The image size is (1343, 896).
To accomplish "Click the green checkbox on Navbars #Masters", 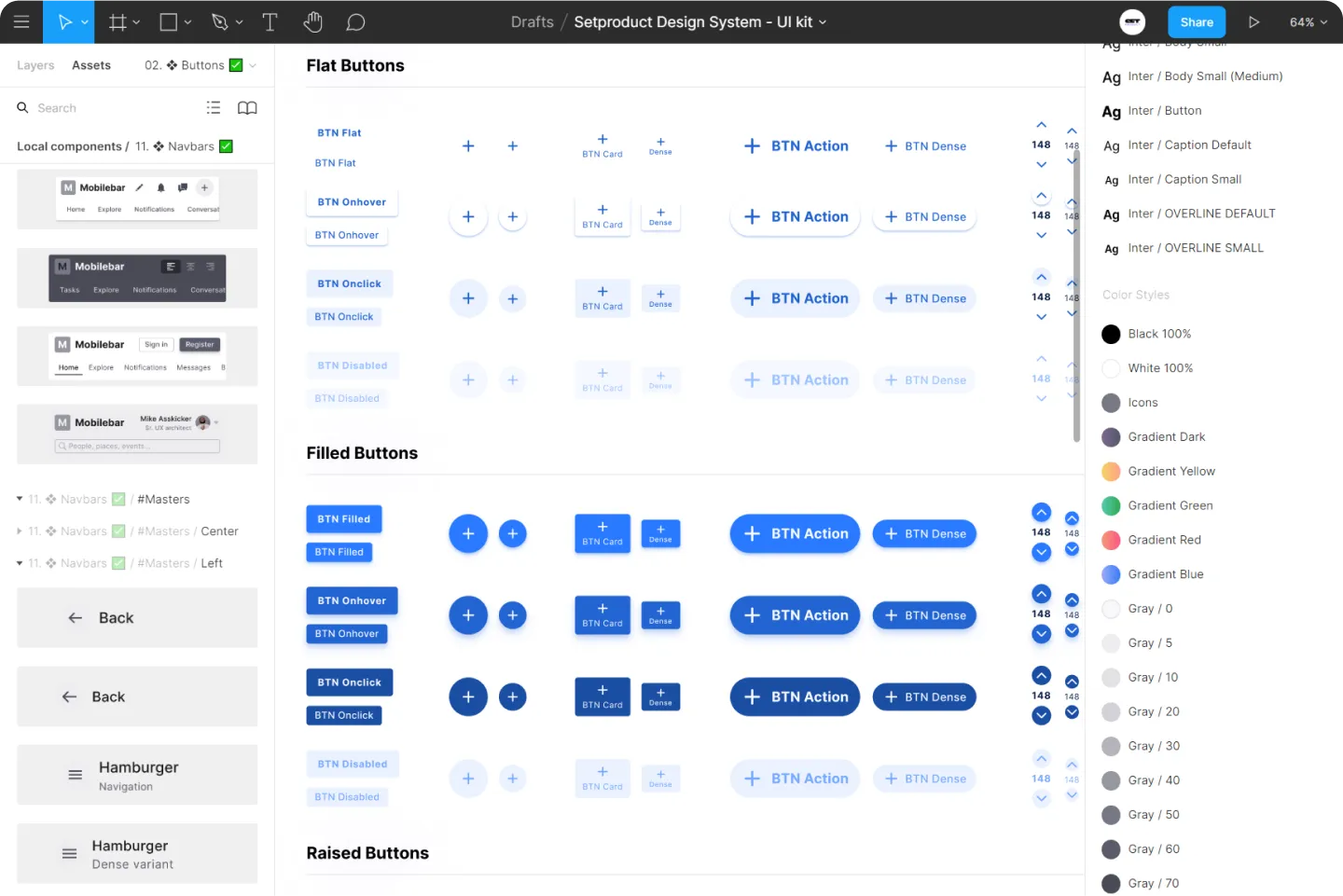I will (x=118, y=499).
